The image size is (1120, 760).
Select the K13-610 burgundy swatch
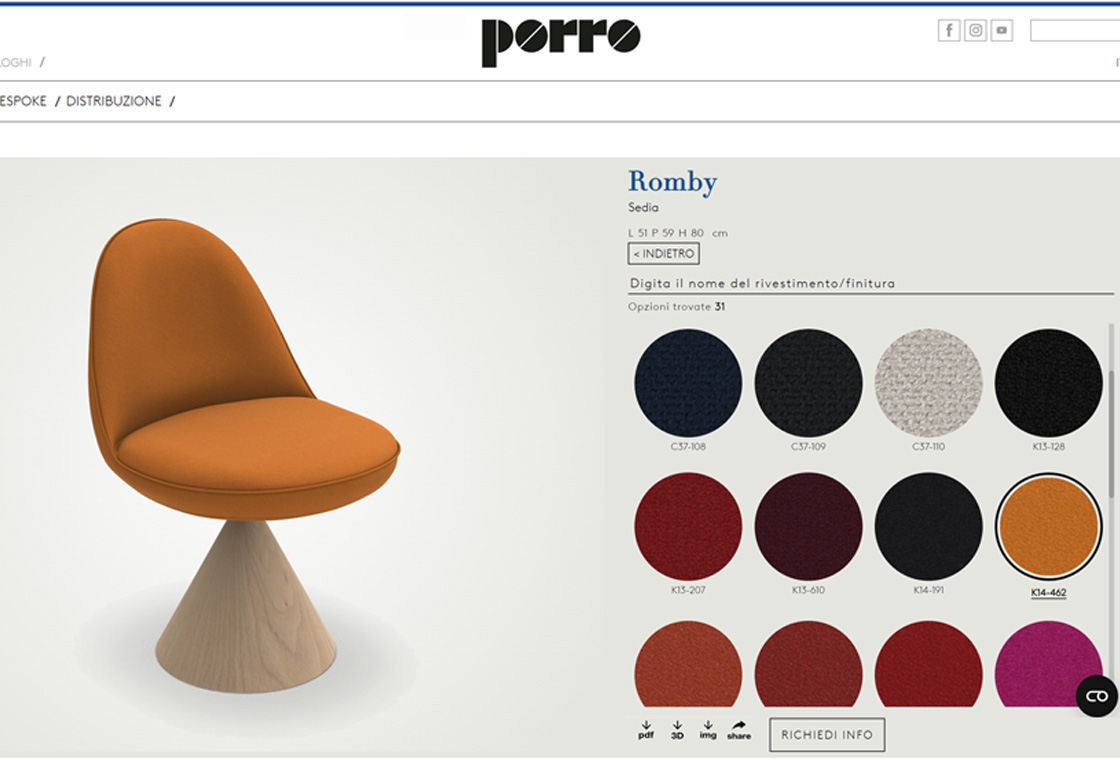[x=808, y=526]
